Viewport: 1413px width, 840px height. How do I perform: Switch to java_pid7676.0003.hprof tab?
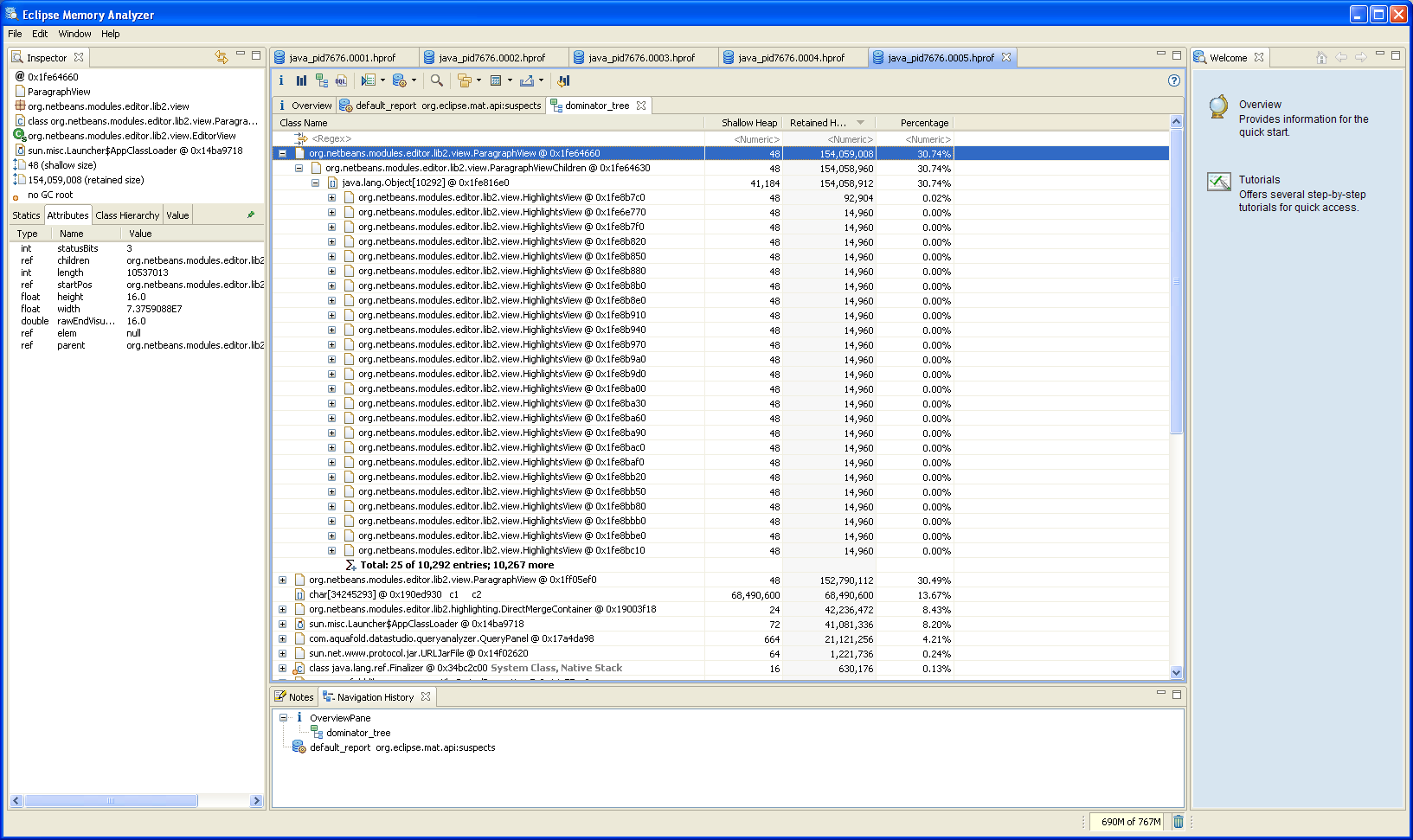[641, 57]
